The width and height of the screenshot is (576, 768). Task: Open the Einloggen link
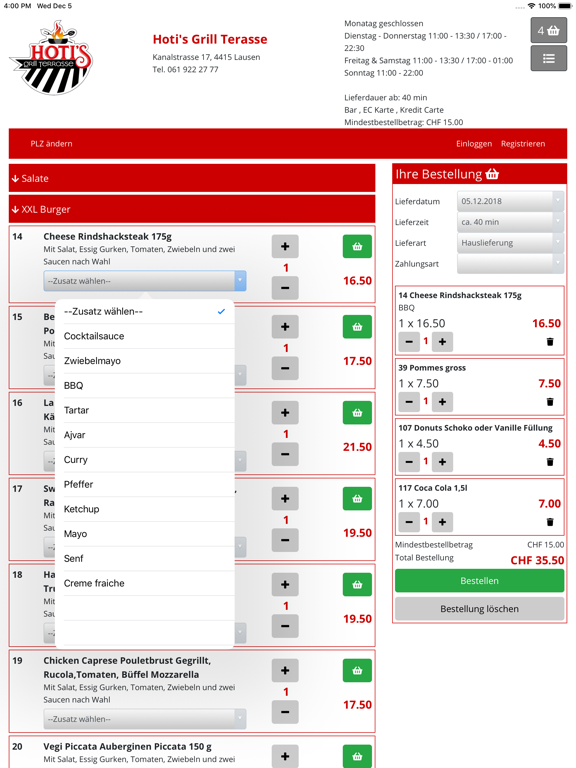tap(474, 144)
